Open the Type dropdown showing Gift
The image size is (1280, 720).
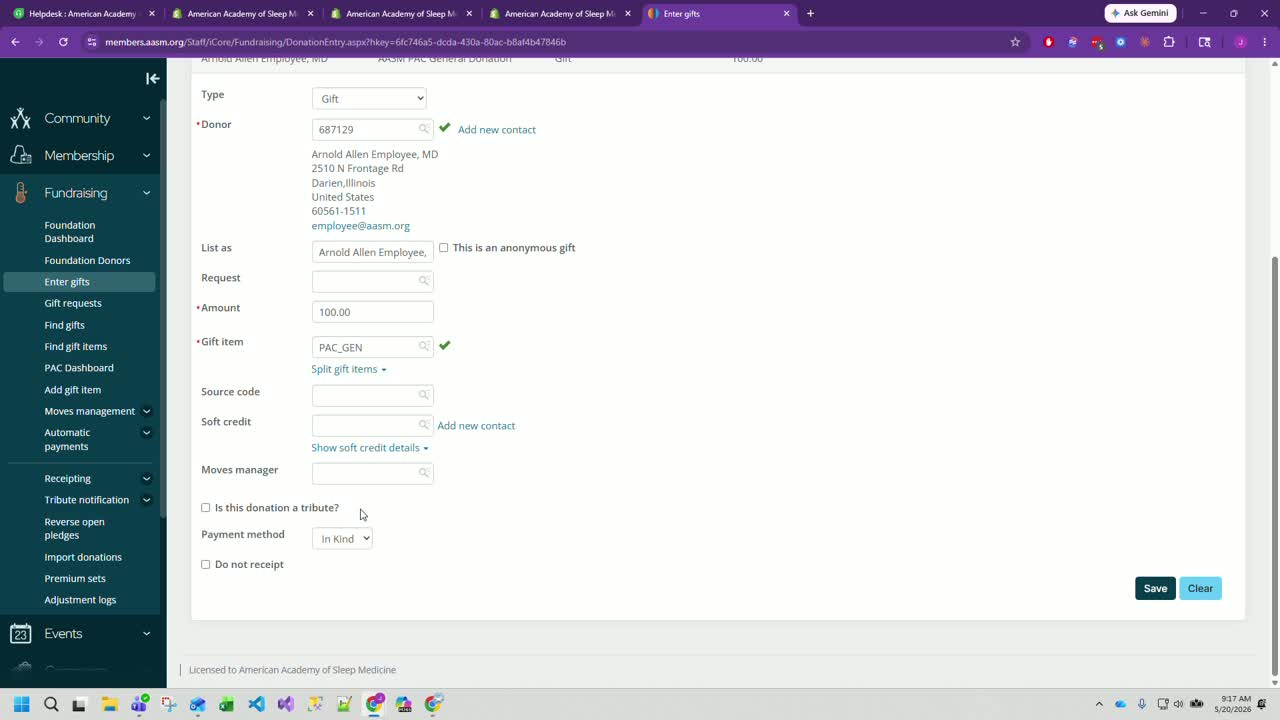369,98
